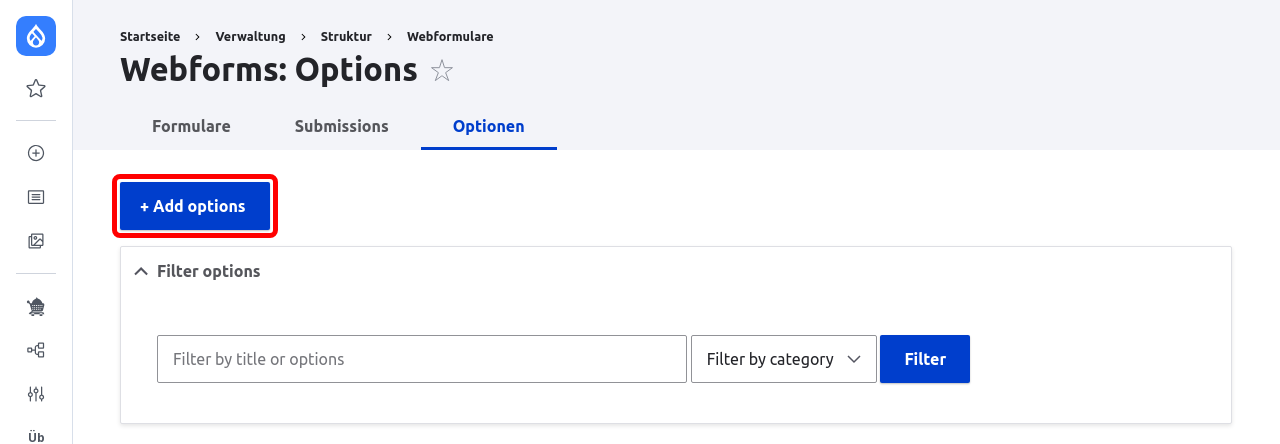Open the Media images icon in the sidebar
The height and width of the screenshot is (444, 1280).
click(x=36, y=241)
